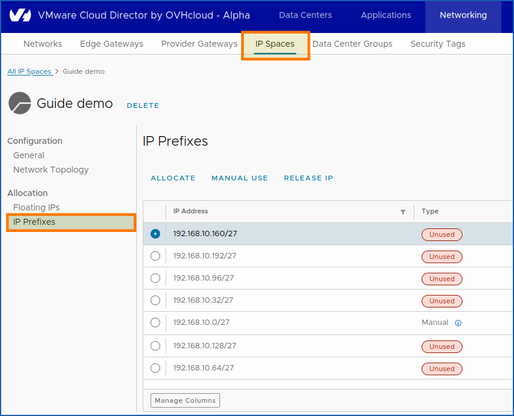
Task: Click the Unused badge for 192.168.10.160/27
Action: click(442, 235)
